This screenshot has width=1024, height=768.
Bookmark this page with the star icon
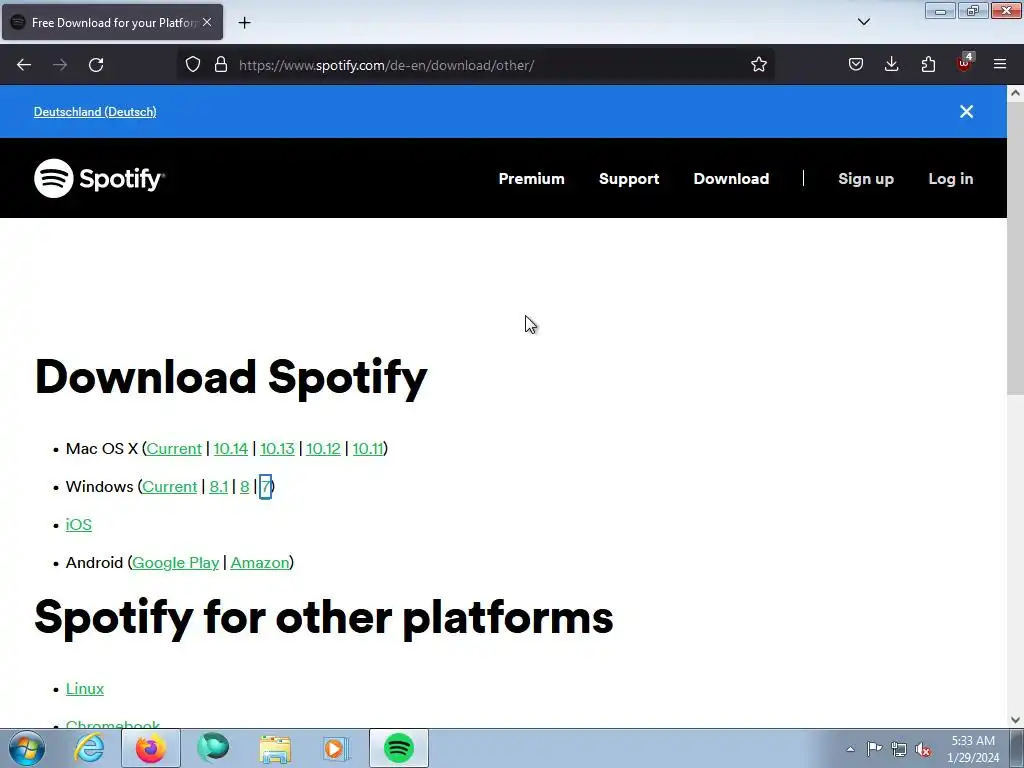coord(758,65)
